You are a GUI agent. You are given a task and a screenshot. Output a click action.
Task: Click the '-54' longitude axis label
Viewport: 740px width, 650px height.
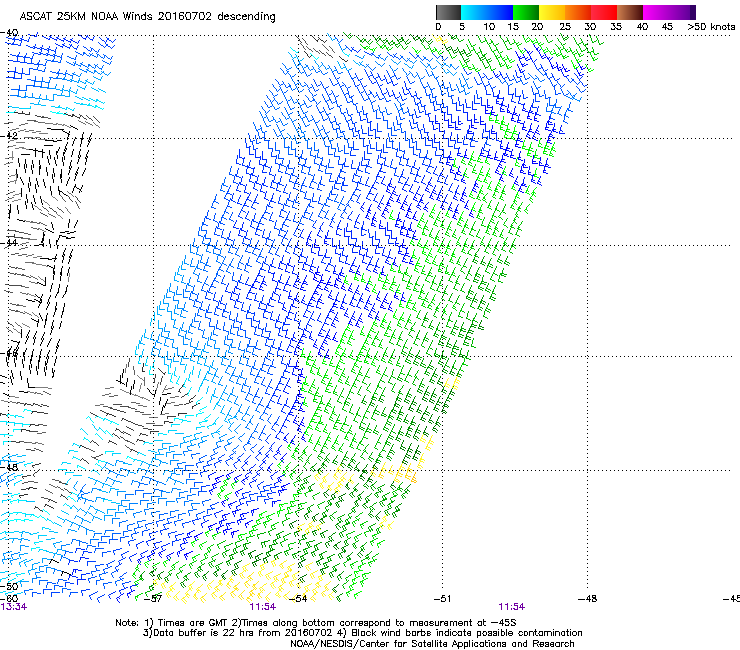(298, 599)
